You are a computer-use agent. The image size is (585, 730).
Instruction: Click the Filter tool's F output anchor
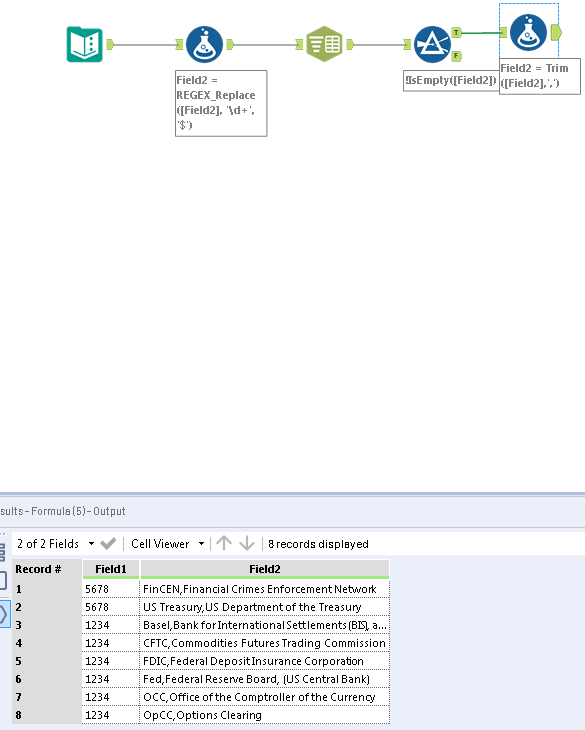[457, 56]
